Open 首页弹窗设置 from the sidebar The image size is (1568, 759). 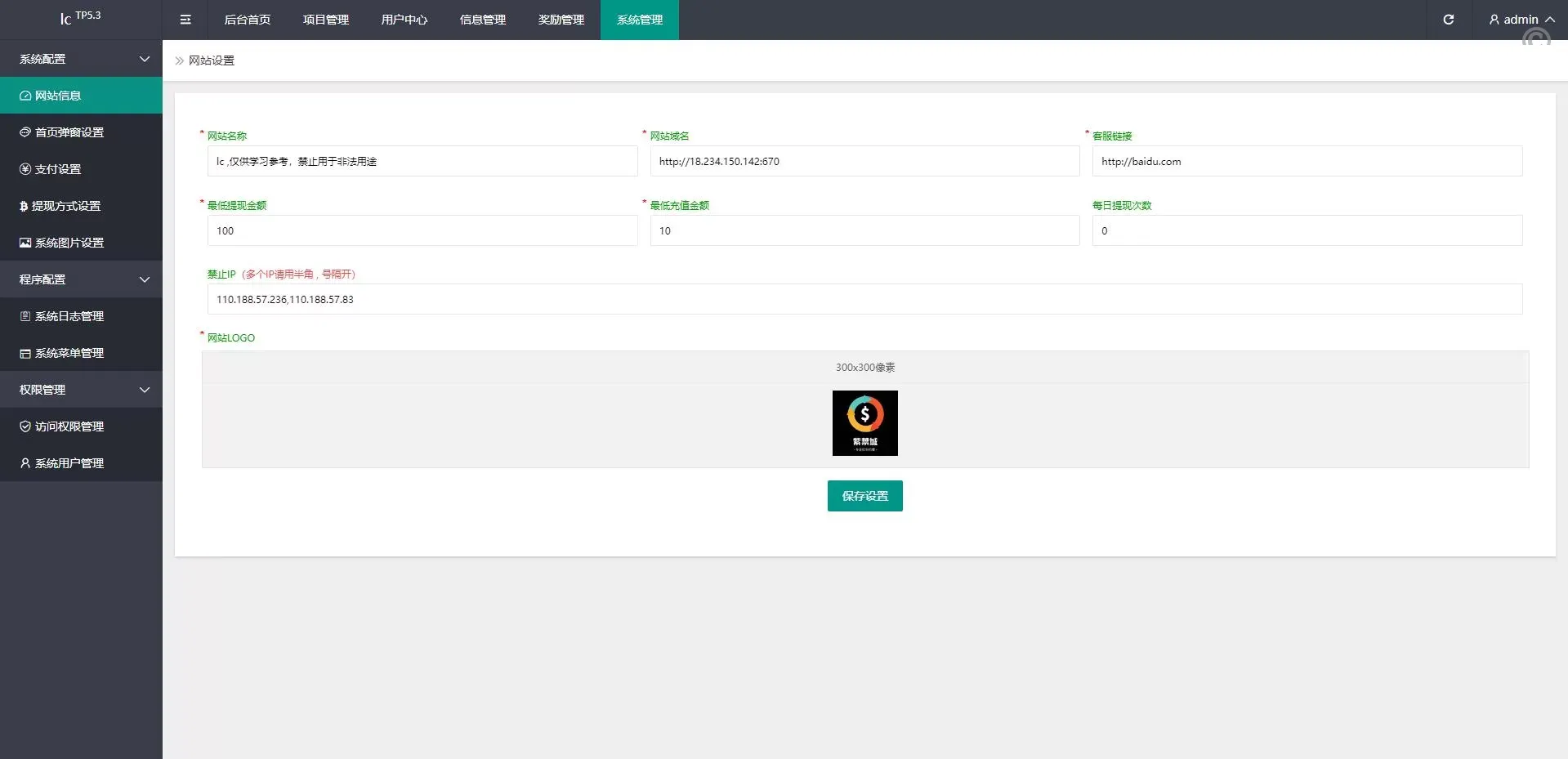69,132
